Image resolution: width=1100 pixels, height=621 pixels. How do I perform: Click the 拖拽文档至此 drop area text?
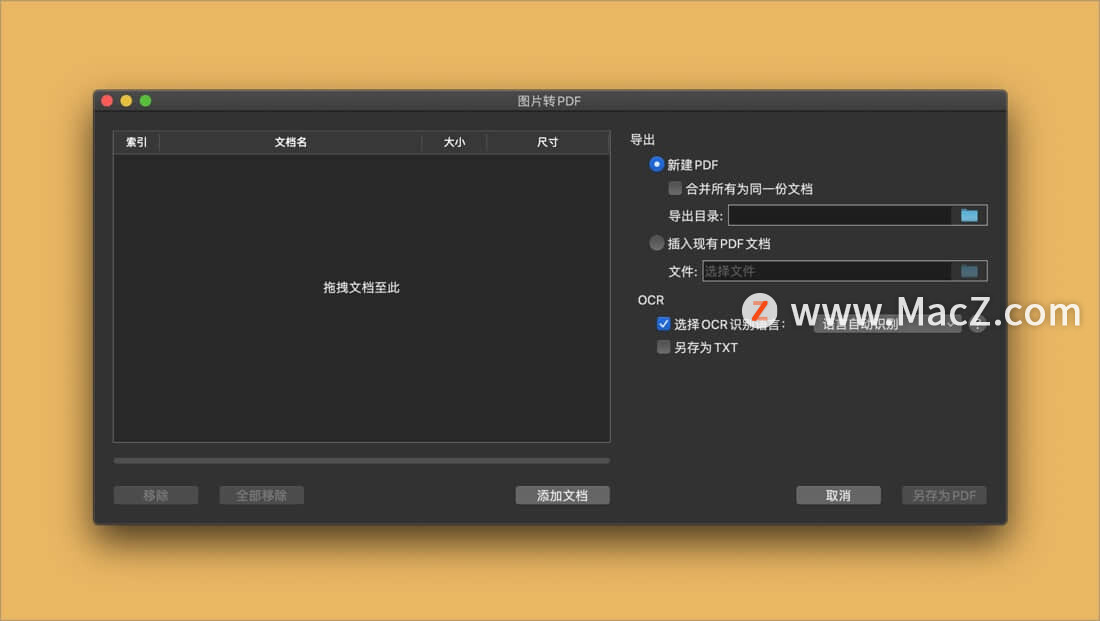click(x=361, y=288)
